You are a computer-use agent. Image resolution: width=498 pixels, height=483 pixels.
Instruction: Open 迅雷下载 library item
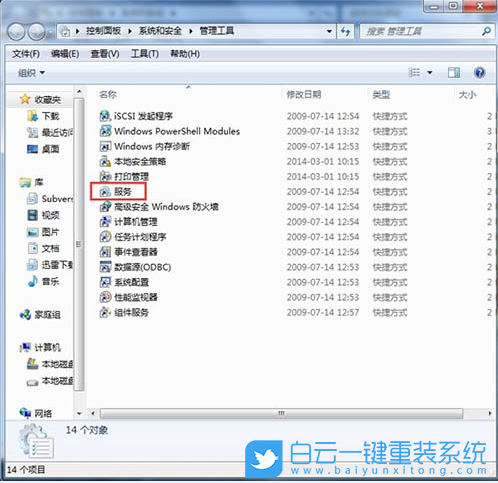pos(50,265)
